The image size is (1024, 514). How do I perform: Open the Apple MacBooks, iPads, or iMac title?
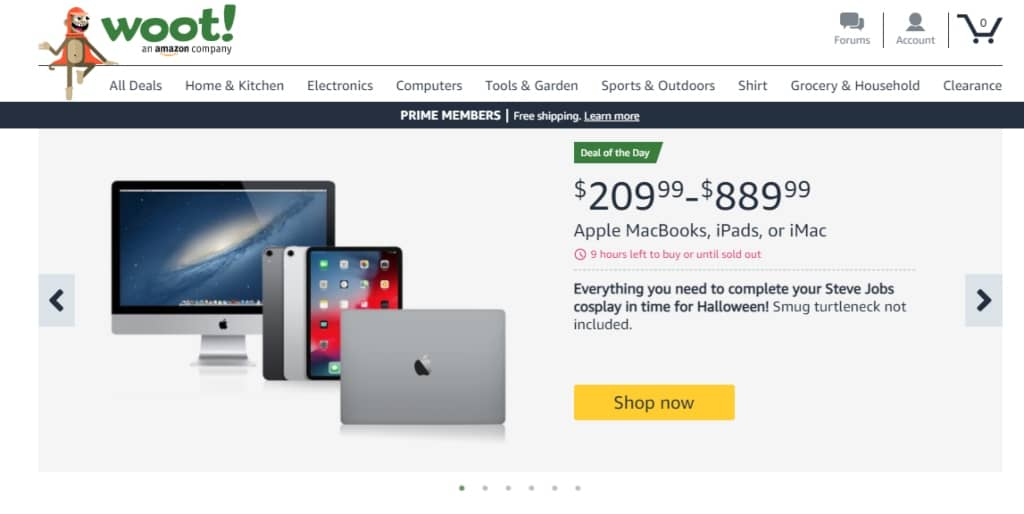(x=700, y=231)
